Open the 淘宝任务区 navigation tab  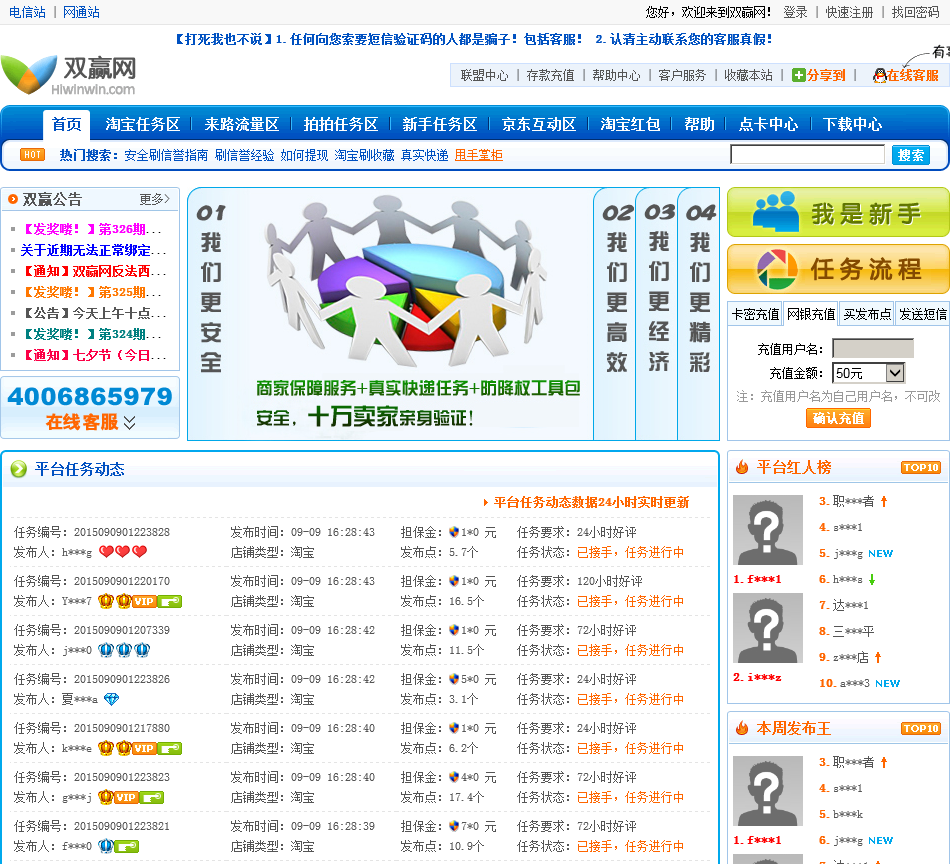point(142,124)
